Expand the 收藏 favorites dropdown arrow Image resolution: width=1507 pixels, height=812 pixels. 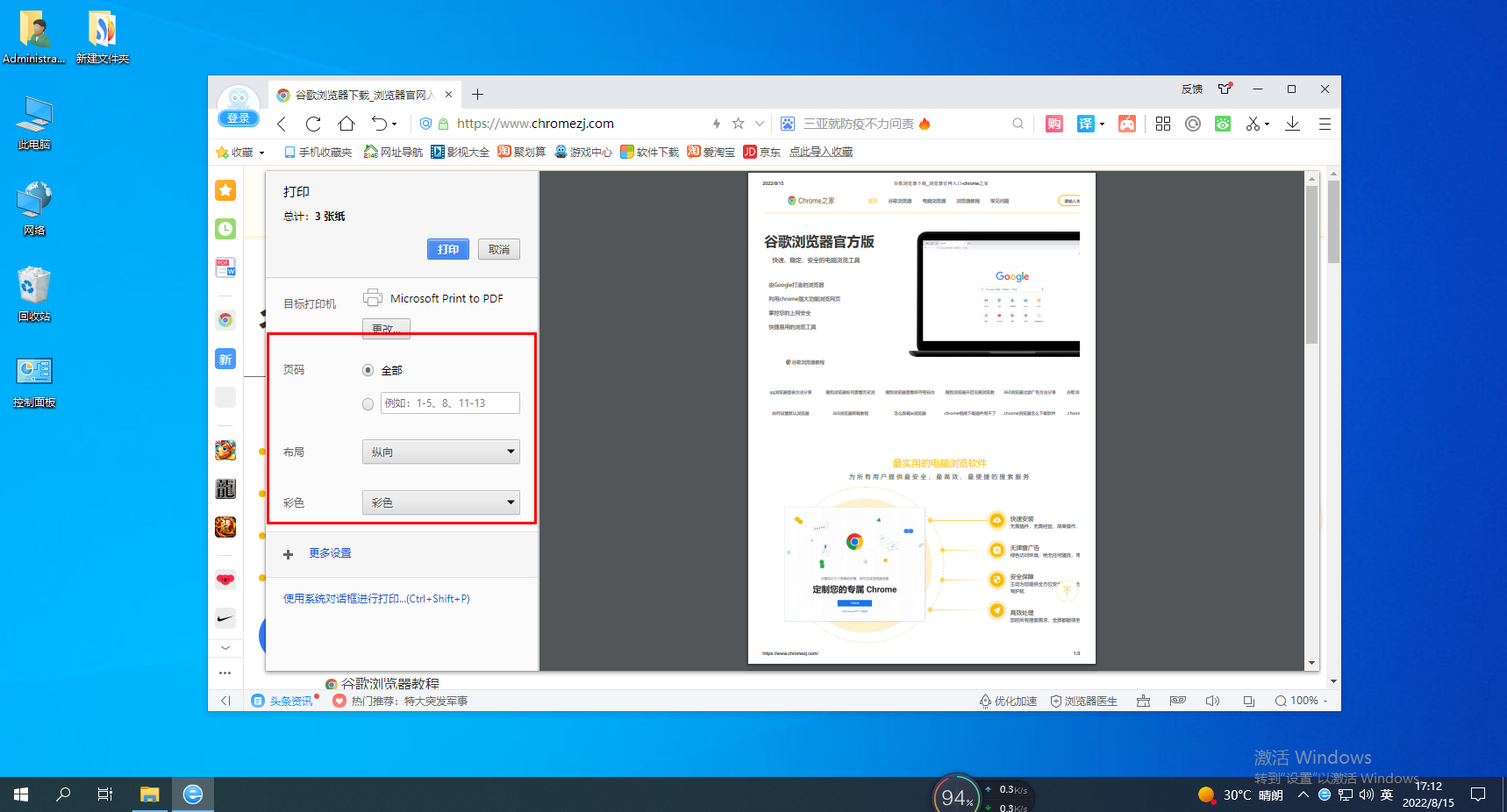pos(261,153)
